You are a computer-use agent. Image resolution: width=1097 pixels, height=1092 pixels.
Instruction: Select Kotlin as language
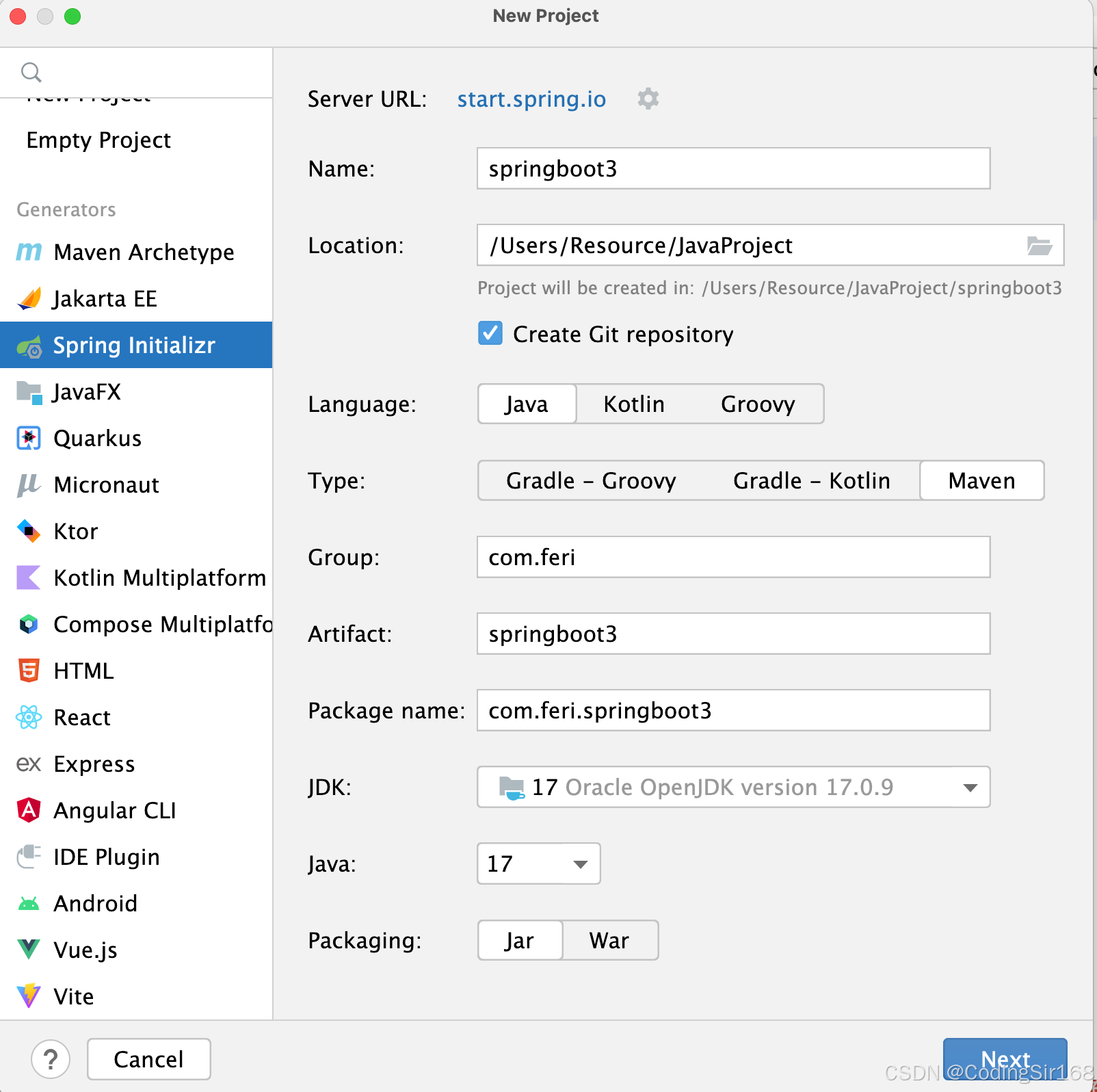(634, 404)
